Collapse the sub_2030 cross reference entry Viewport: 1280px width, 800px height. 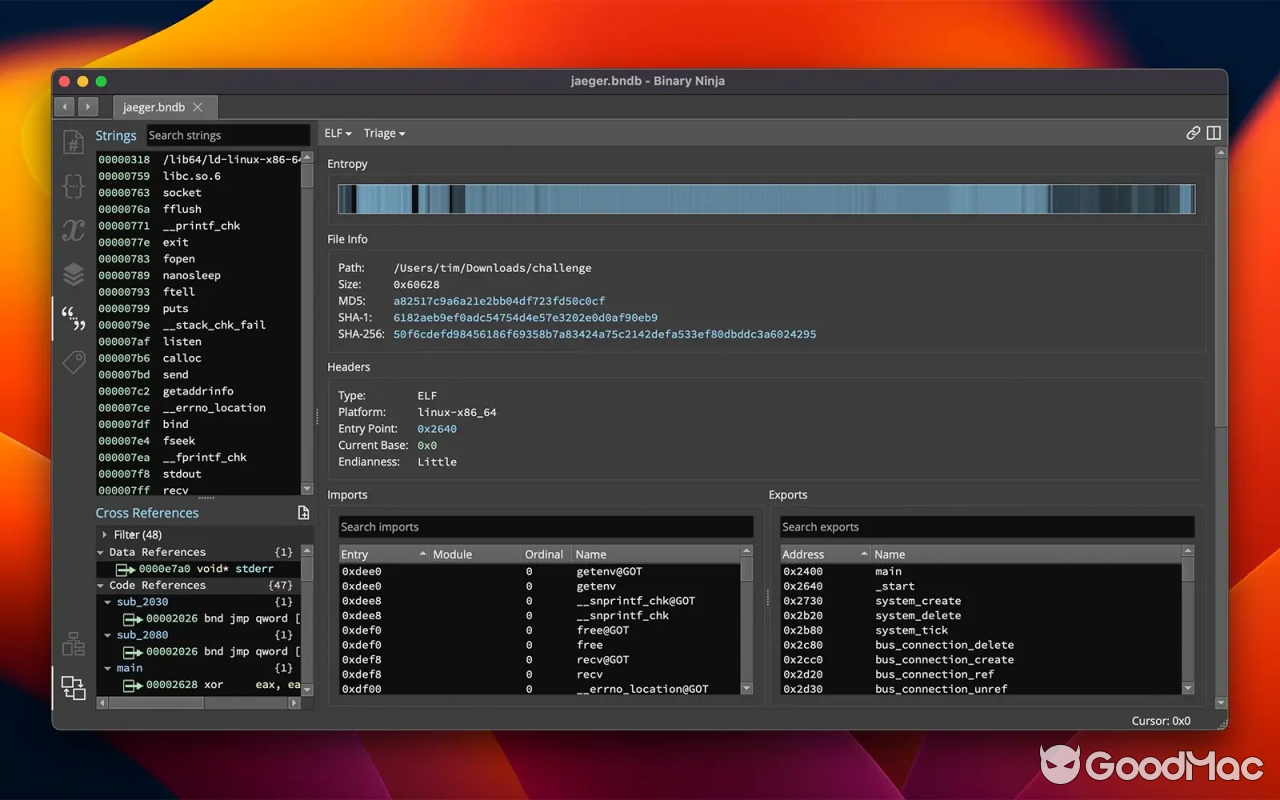coord(108,601)
